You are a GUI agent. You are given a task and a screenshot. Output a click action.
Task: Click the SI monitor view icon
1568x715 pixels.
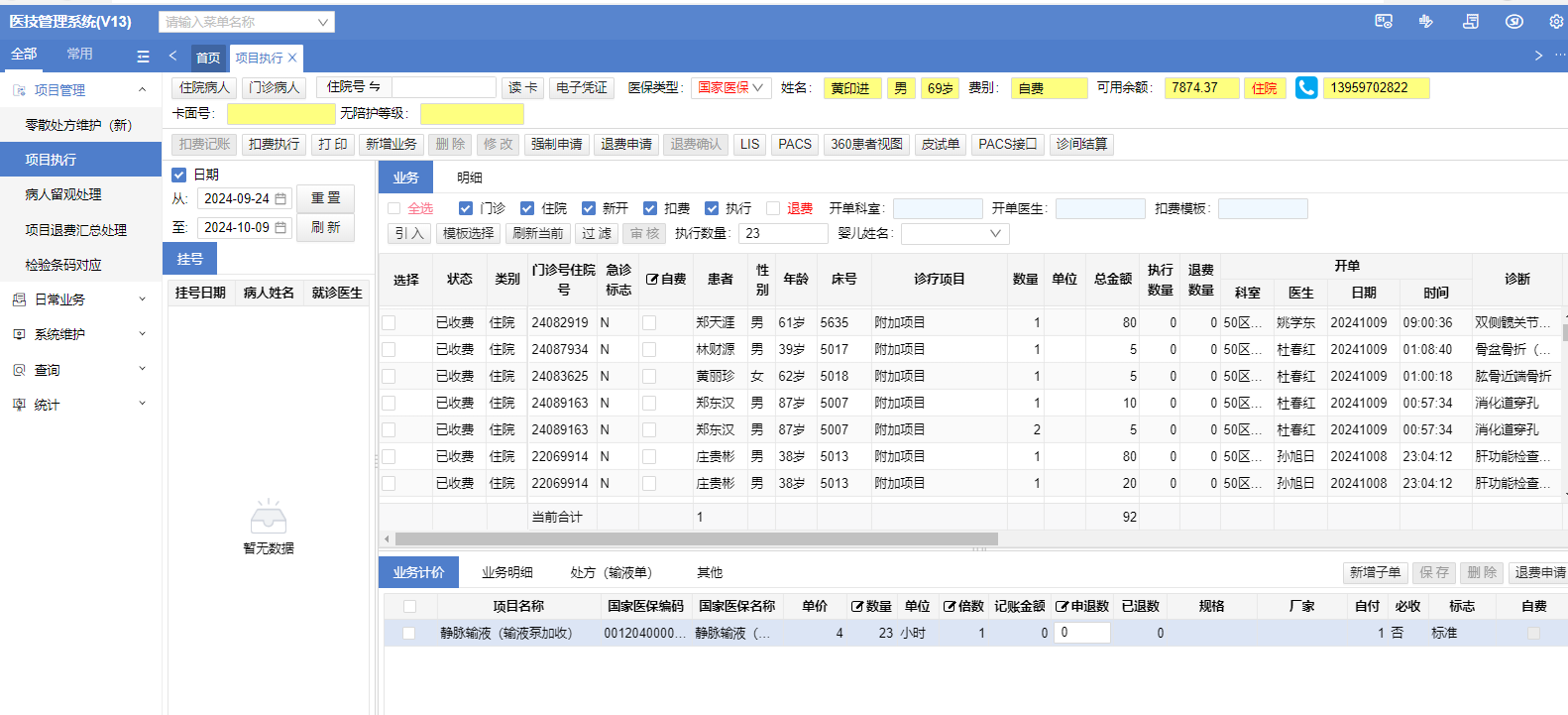[1384, 21]
